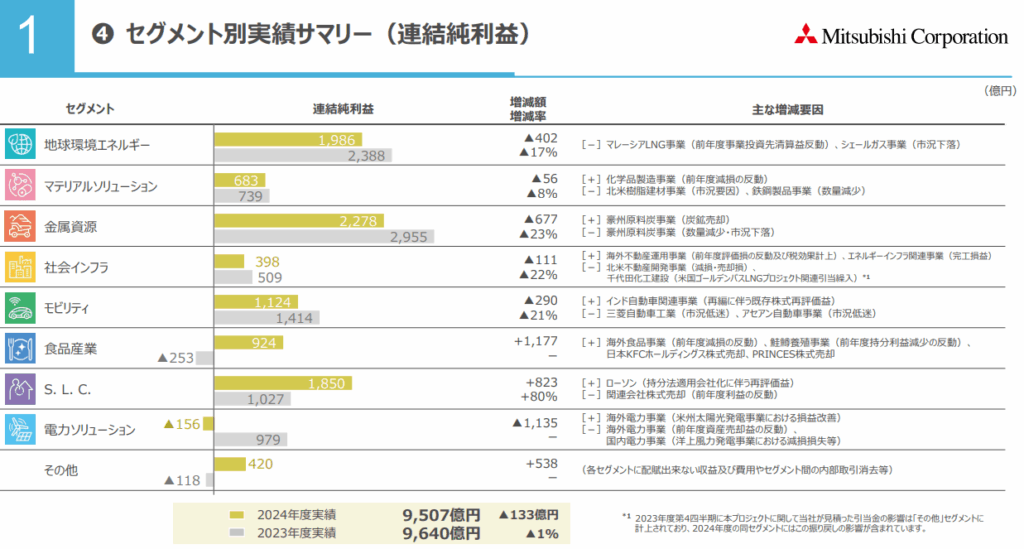
Task: Click the (億円) unit note
Action: pos(999,91)
